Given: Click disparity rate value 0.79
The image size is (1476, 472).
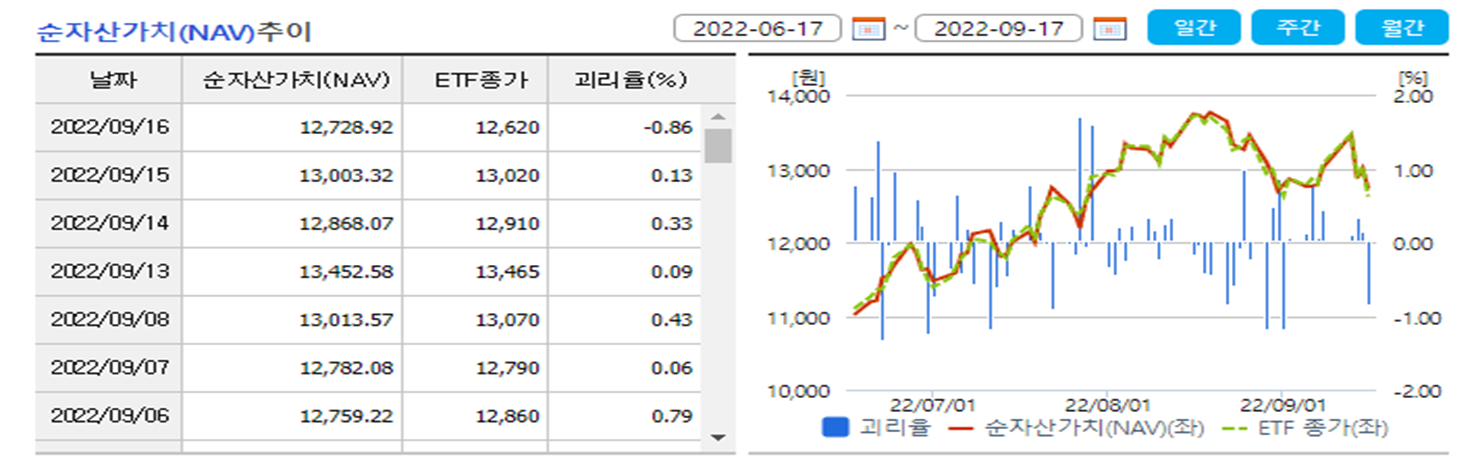Looking at the screenshot, I should point(672,416).
